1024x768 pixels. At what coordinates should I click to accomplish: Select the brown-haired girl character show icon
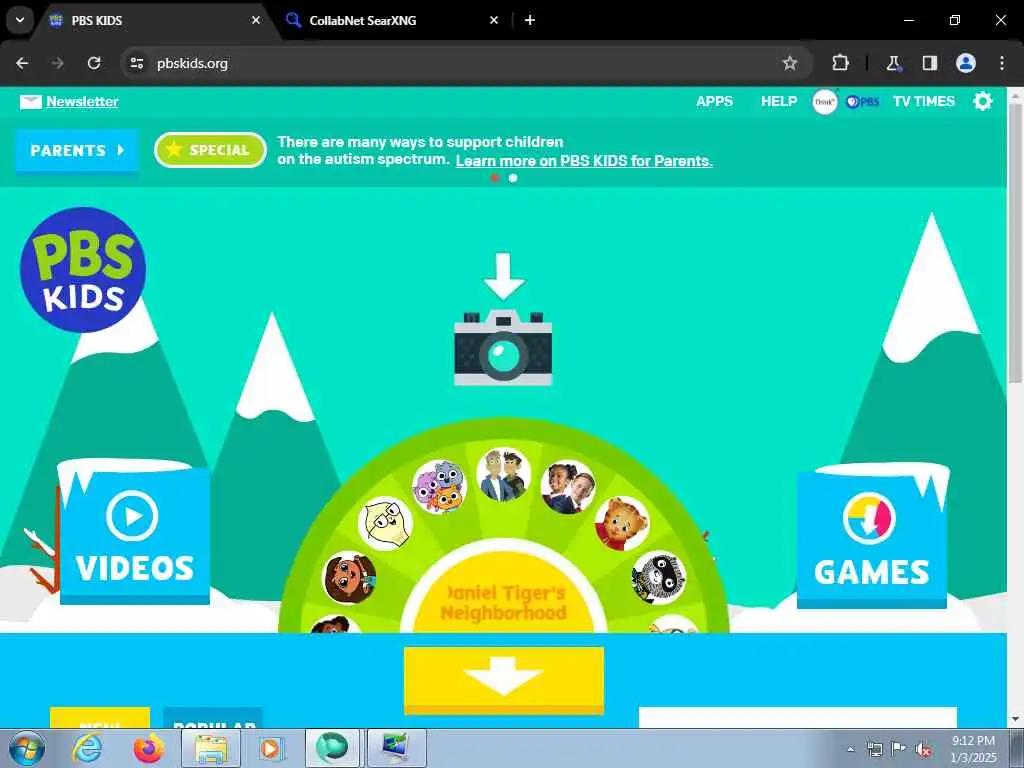pos(349,577)
